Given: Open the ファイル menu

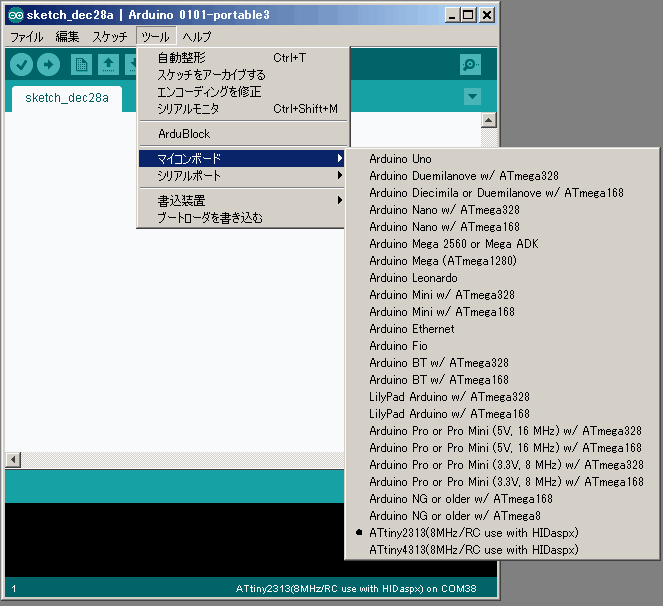Looking at the screenshot, I should (x=26, y=37).
